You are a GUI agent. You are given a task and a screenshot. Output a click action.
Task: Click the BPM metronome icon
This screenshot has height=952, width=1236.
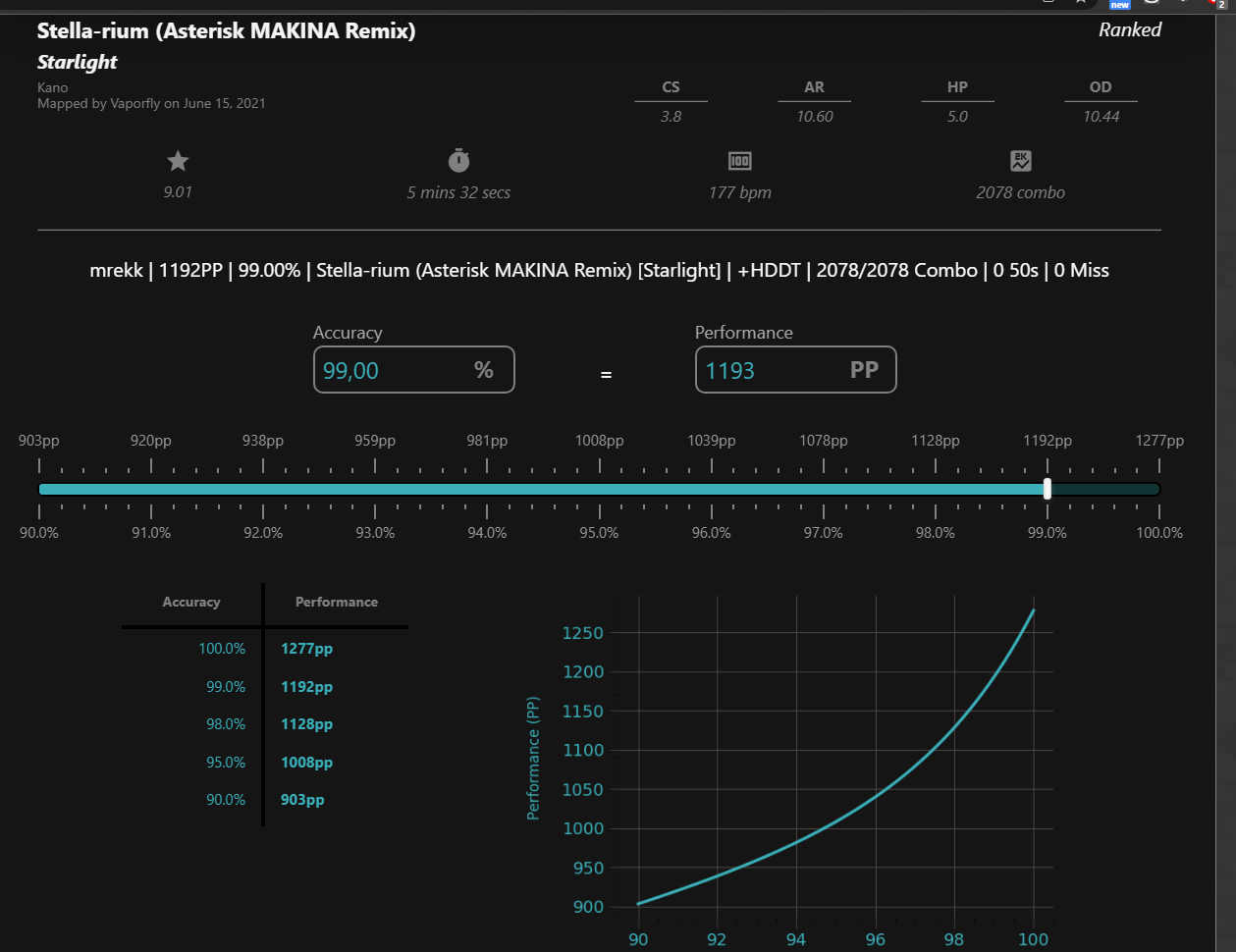coord(739,161)
